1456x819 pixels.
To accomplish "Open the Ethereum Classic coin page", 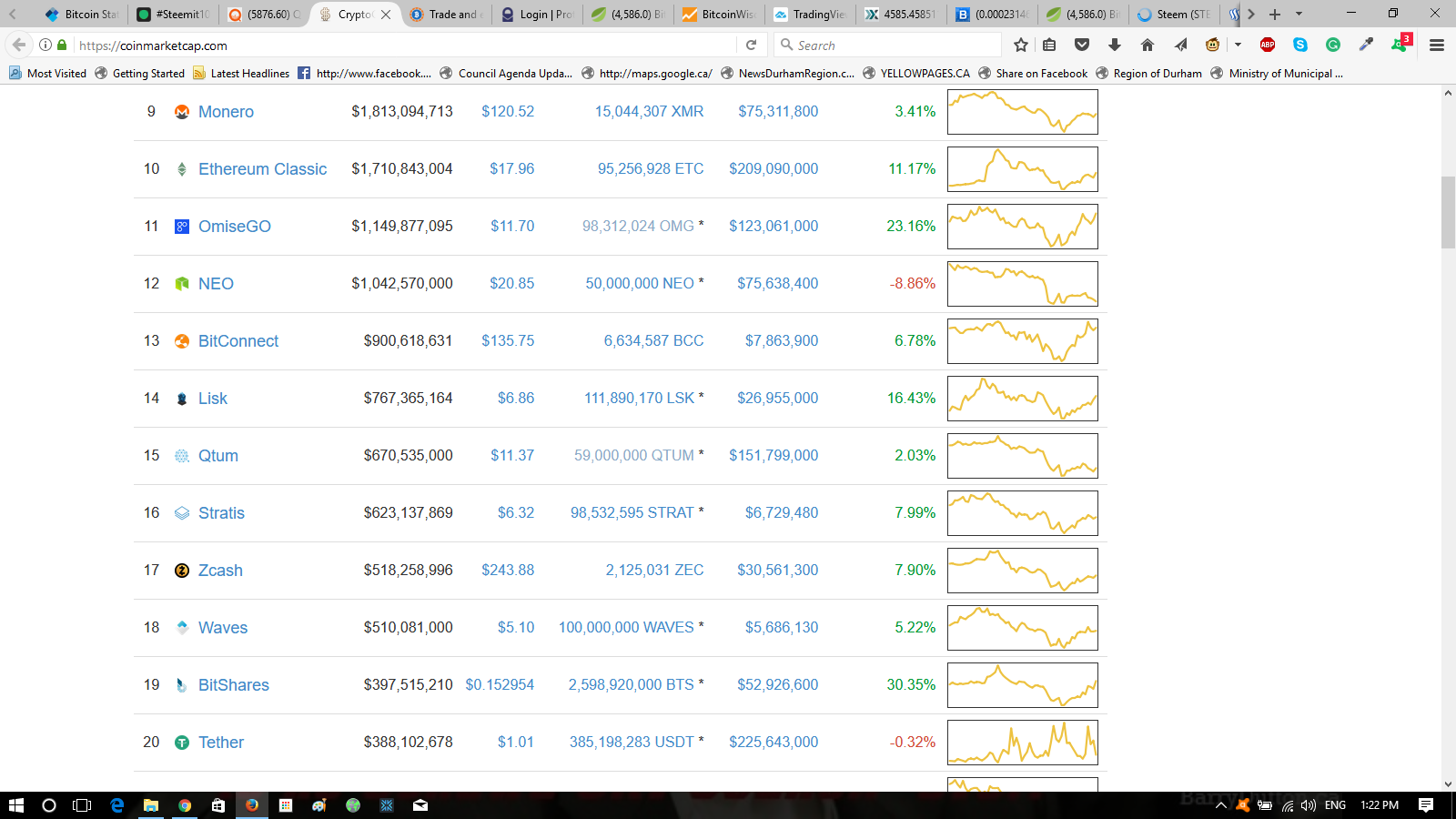I will click(x=262, y=169).
